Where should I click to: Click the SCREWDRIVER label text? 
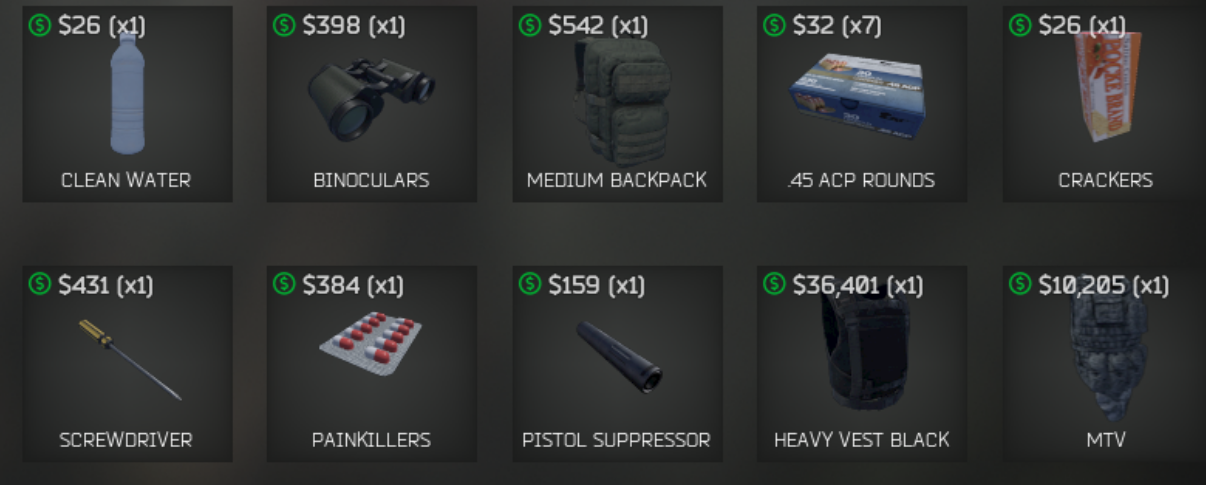[126, 440]
